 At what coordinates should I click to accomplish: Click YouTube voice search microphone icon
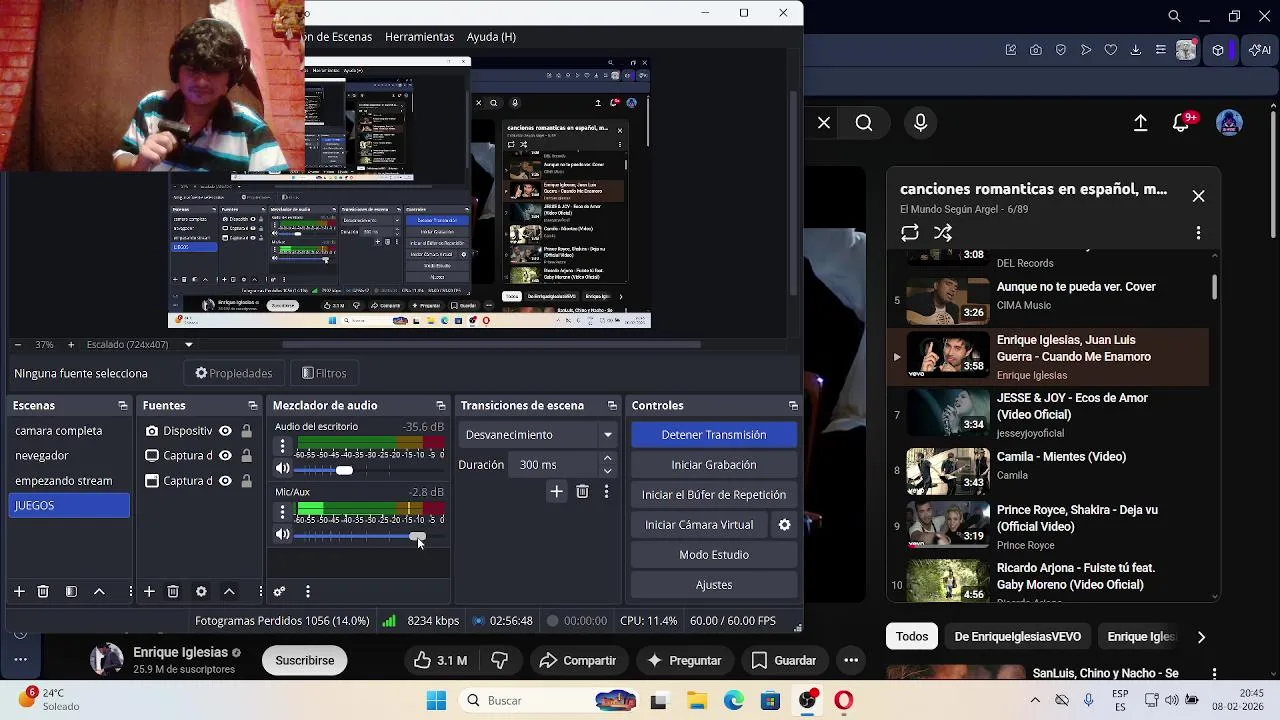(920, 123)
